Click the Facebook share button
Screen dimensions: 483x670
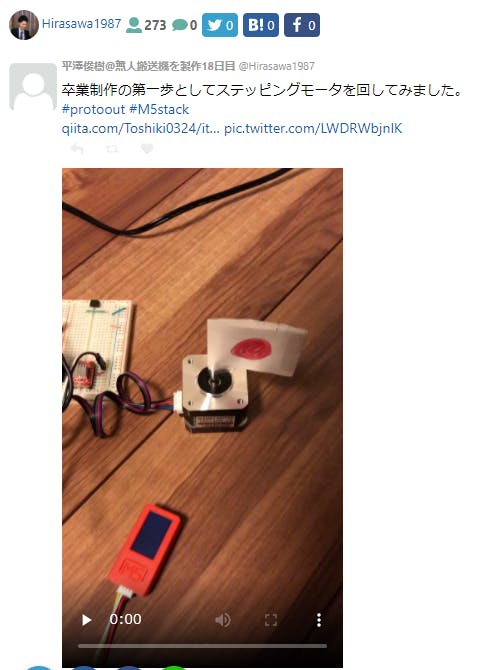coord(302,25)
